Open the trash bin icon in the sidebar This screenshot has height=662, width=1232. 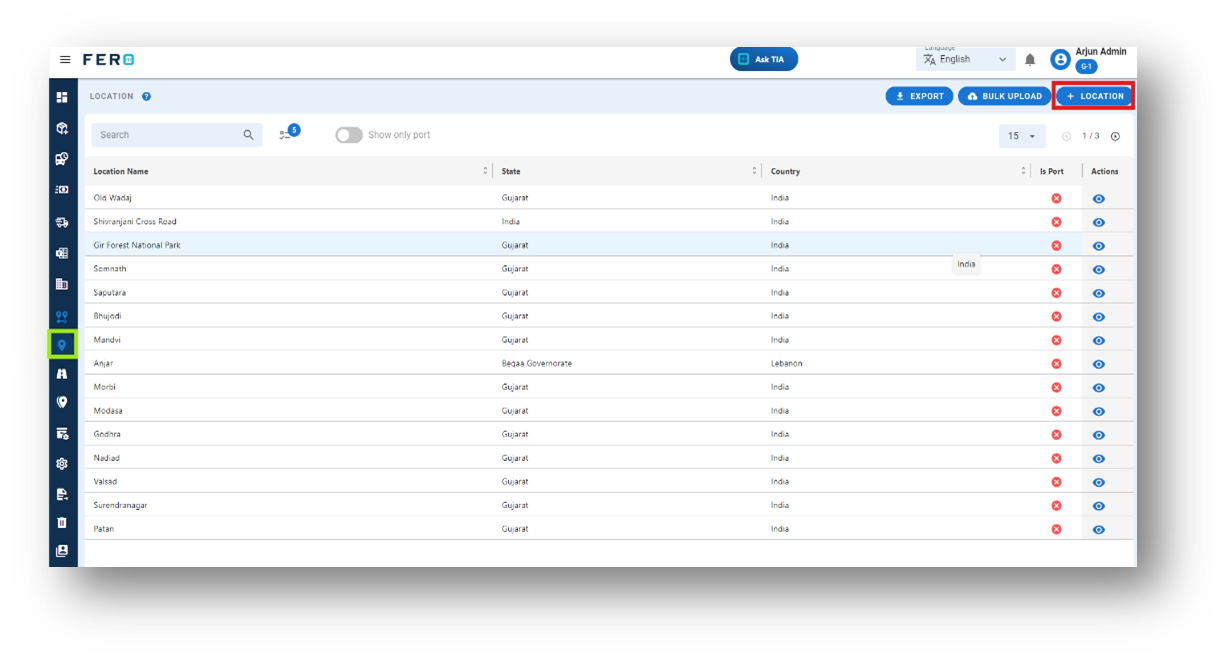(x=62, y=522)
